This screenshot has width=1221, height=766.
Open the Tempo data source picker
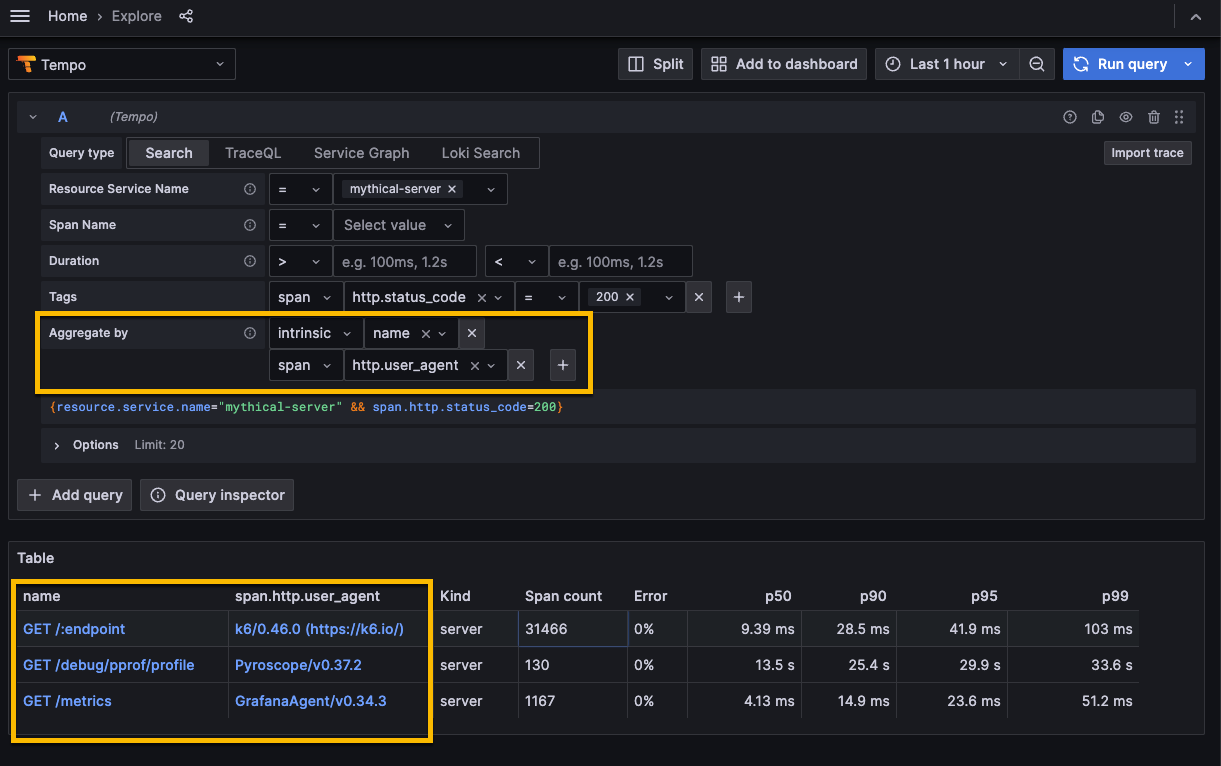click(121, 63)
